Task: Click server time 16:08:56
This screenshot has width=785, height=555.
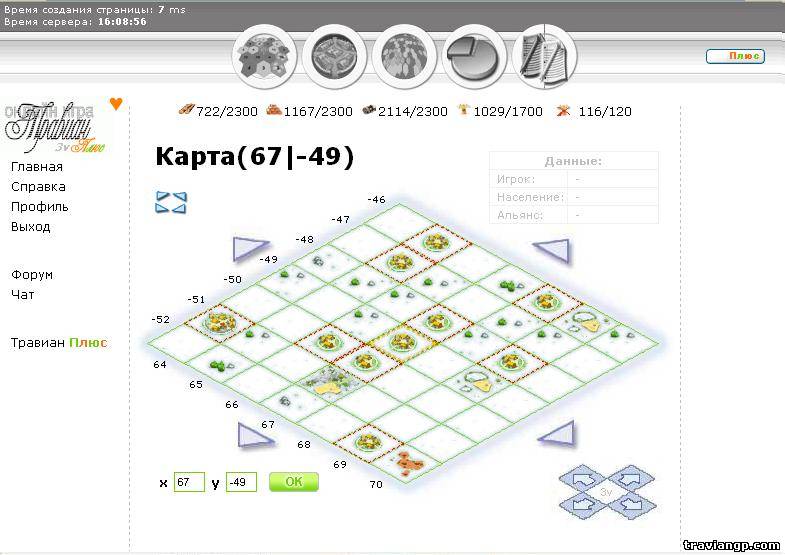Action: tap(122, 22)
